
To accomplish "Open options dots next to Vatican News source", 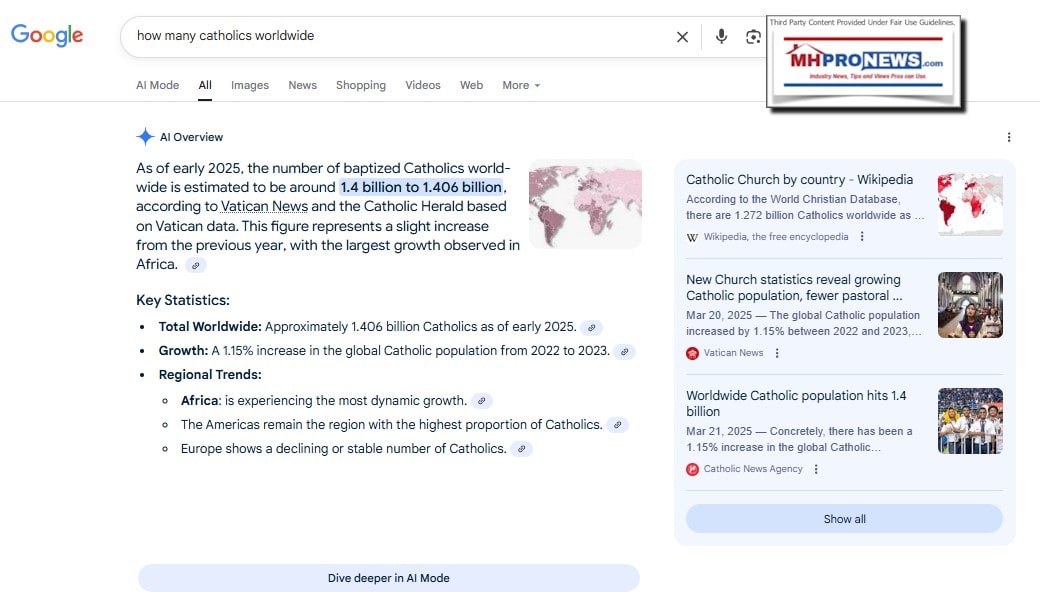I will pos(777,353).
